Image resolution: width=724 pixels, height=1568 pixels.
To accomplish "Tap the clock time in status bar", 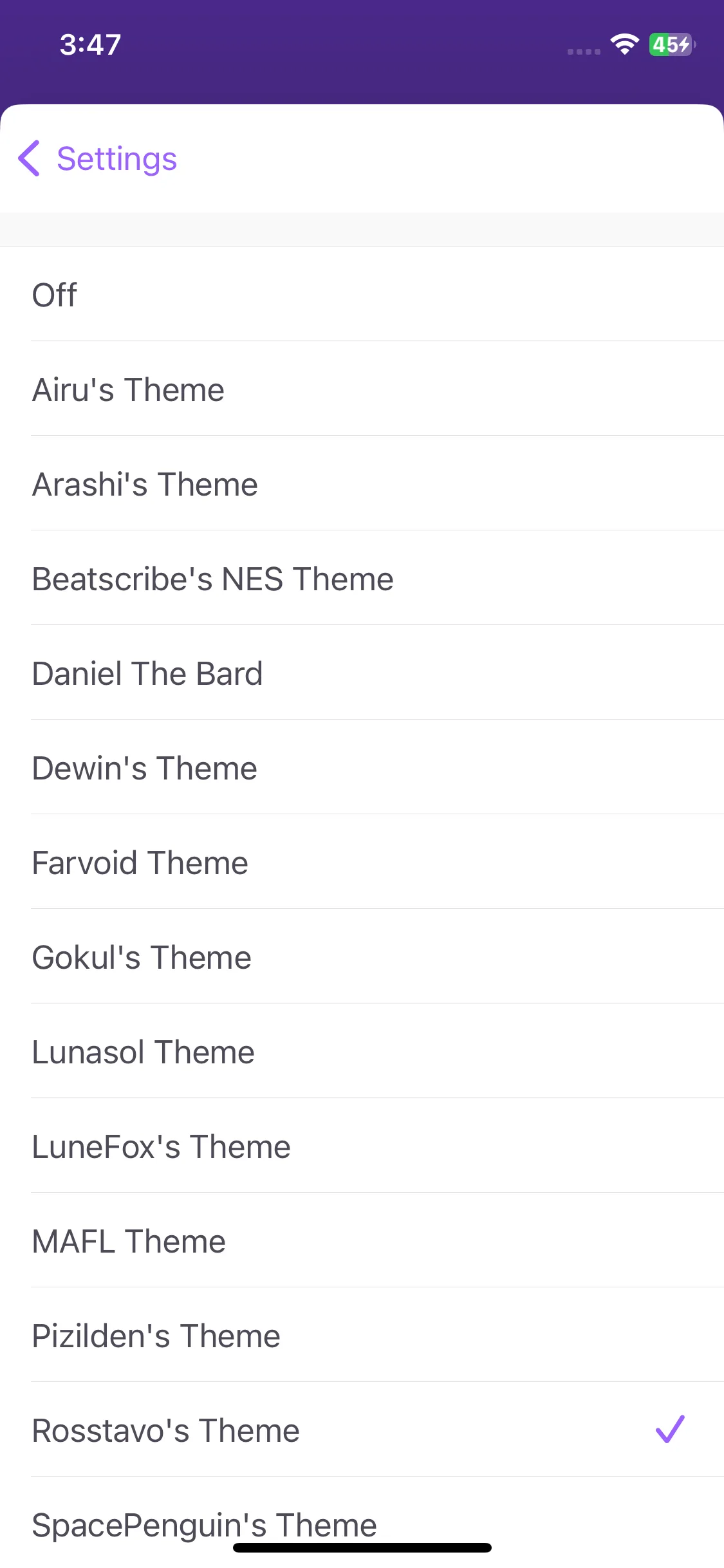I will (x=91, y=45).
